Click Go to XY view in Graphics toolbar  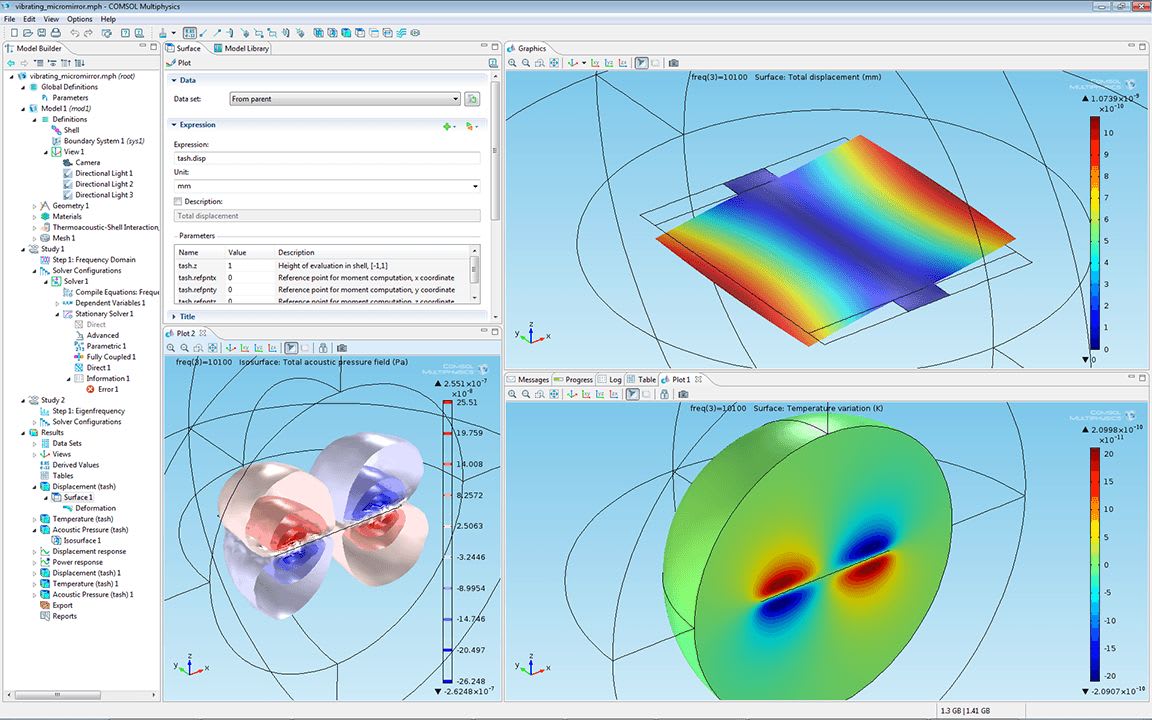(595, 63)
